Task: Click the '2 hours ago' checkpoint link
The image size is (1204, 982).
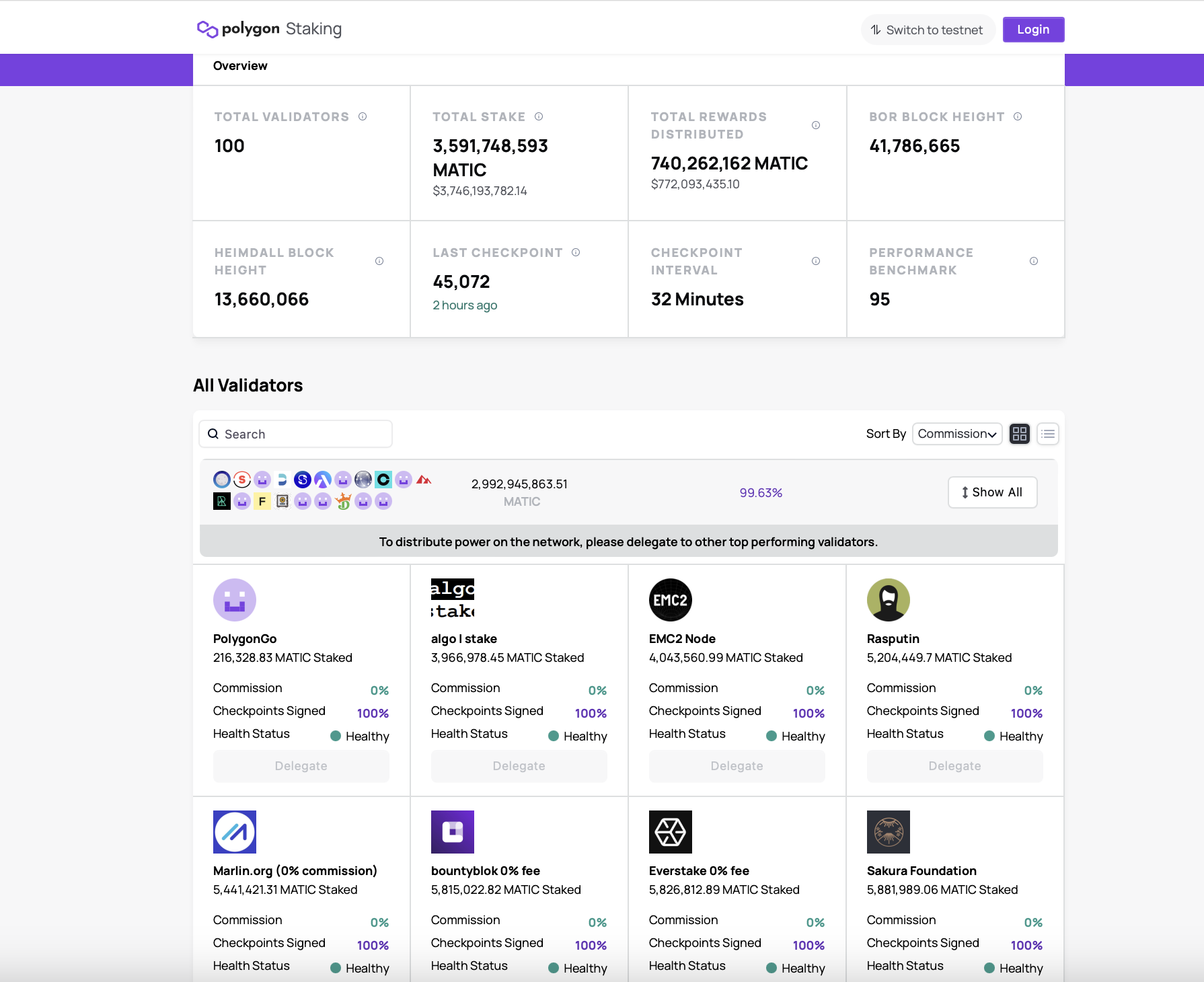Action: (465, 305)
